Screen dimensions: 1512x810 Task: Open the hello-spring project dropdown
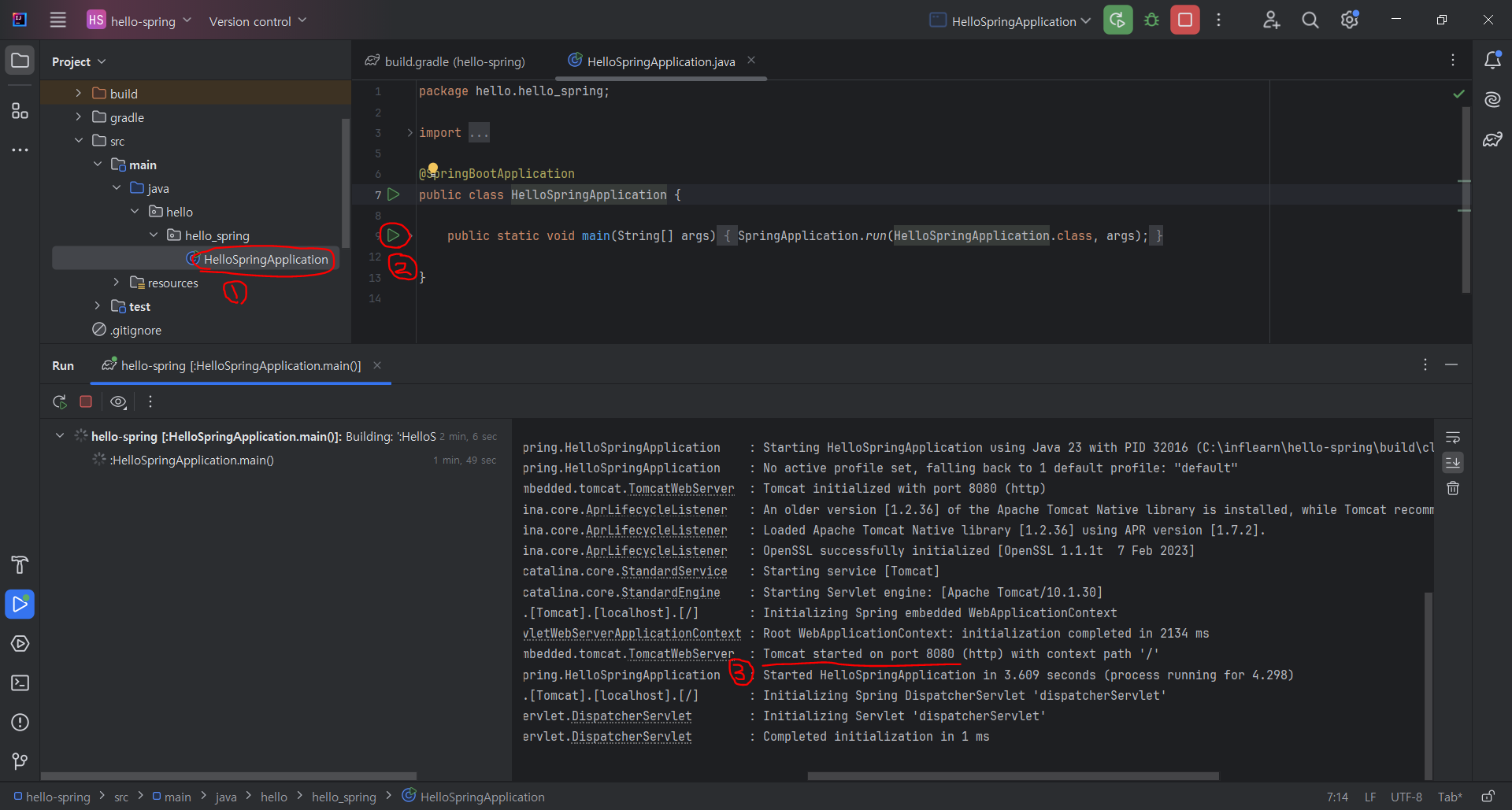click(139, 20)
